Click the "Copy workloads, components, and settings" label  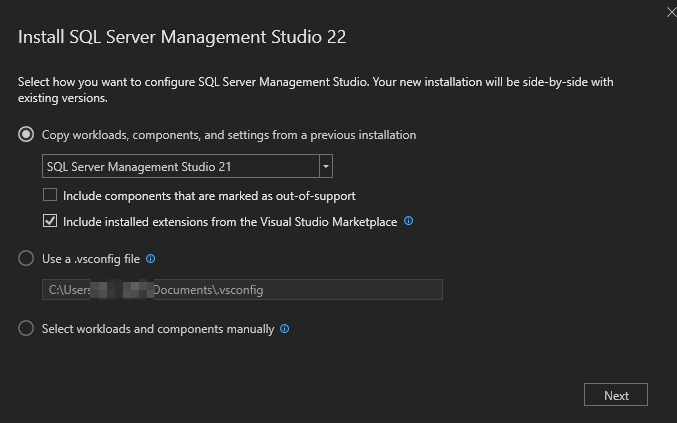click(x=228, y=134)
